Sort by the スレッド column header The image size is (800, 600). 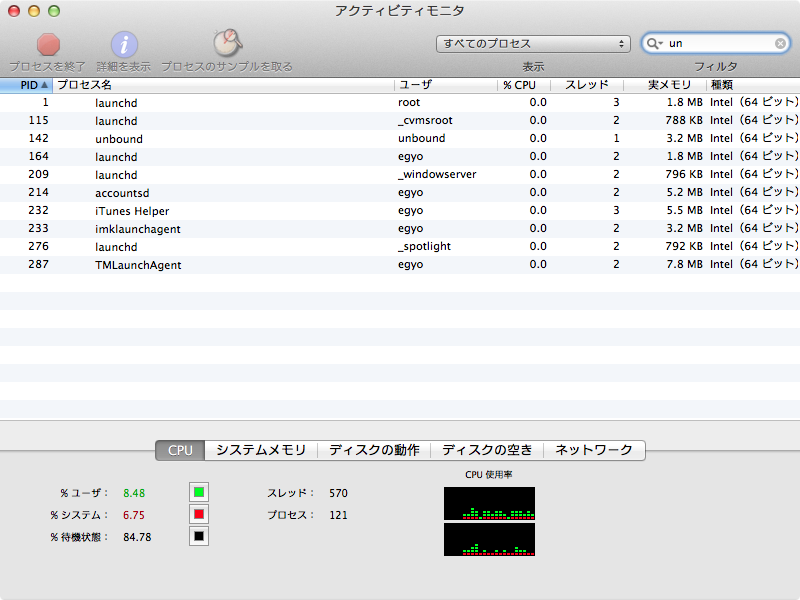pyautogui.click(x=587, y=85)
